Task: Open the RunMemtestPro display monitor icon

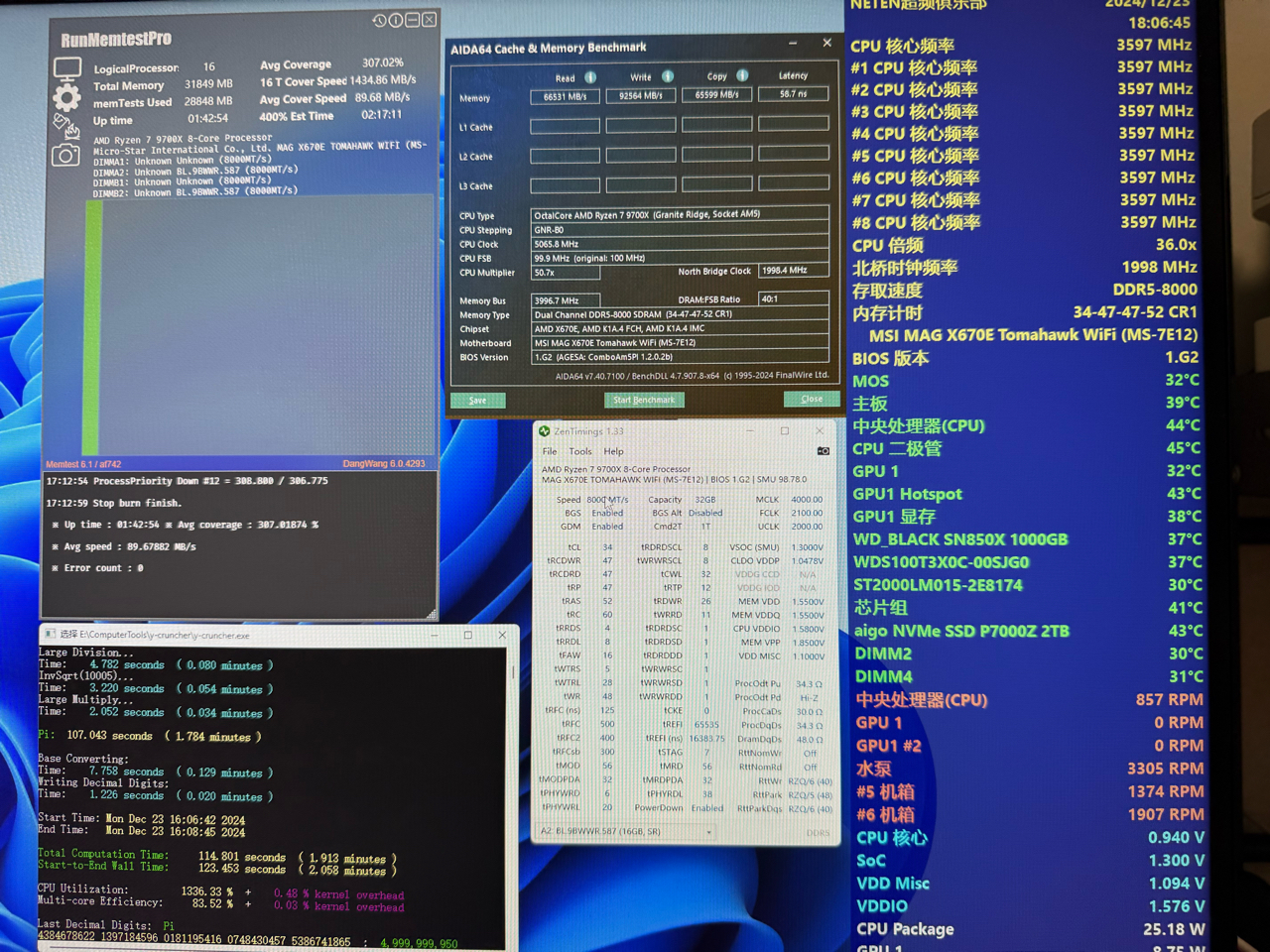Action: pyautogui.click(x=65, y=67)
